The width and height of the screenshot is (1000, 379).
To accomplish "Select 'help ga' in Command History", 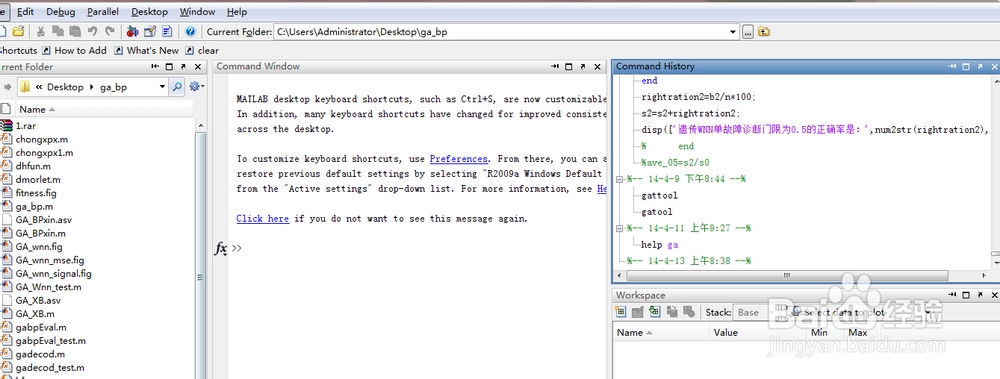I will [x=659, y=244].
